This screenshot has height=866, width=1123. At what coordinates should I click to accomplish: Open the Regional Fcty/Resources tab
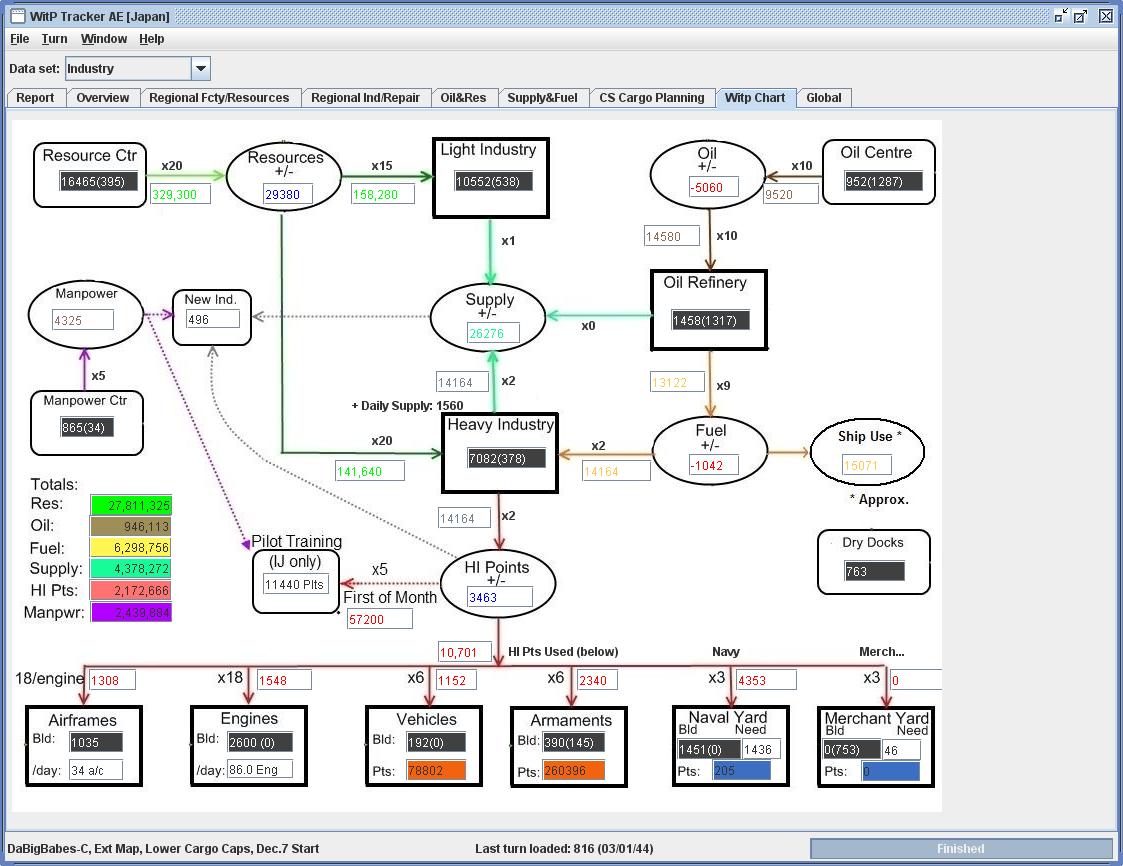click(x=219, y=97)
